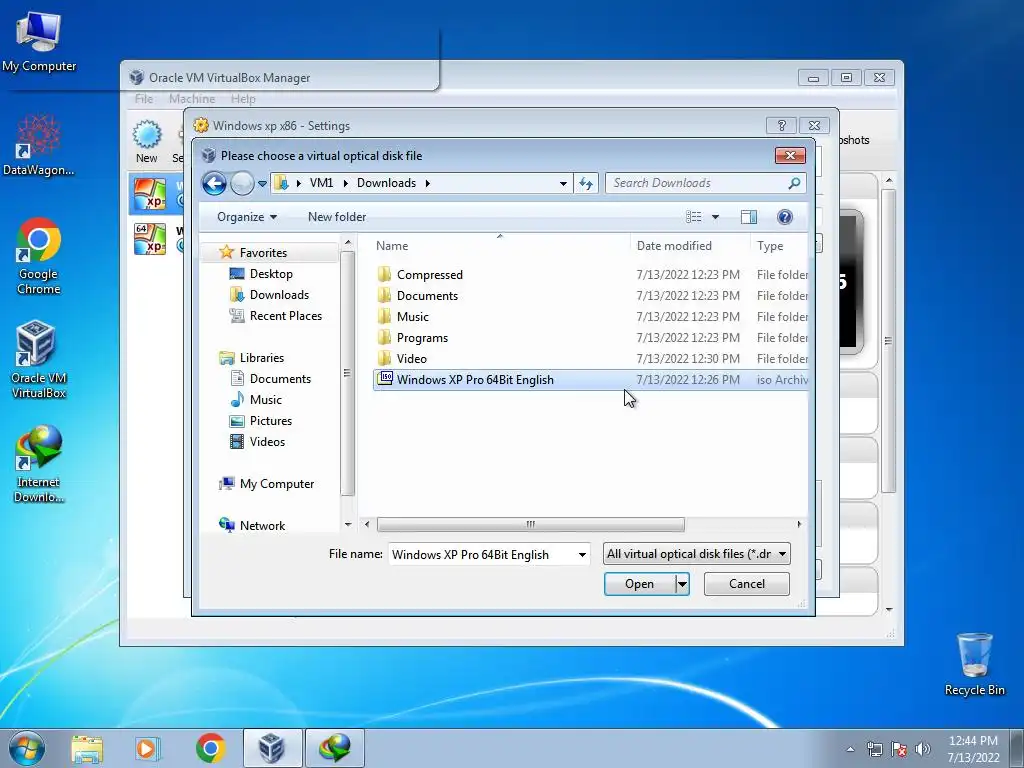1024x768 pixels.
Task: Select Downloads under Favorites
Action: [x=279, y=295]
